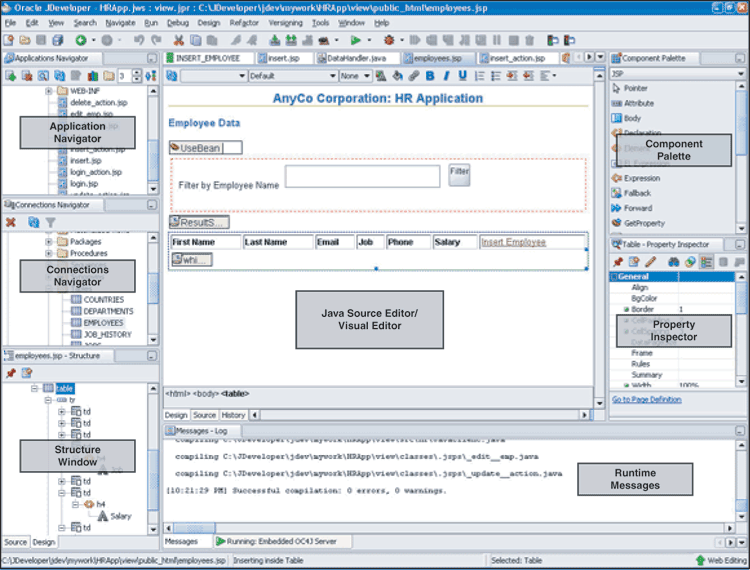Image resolution: width=750 pixels, height=570 pixels.
Task: Switch to the Source editor tab
Action: point(204,415)
